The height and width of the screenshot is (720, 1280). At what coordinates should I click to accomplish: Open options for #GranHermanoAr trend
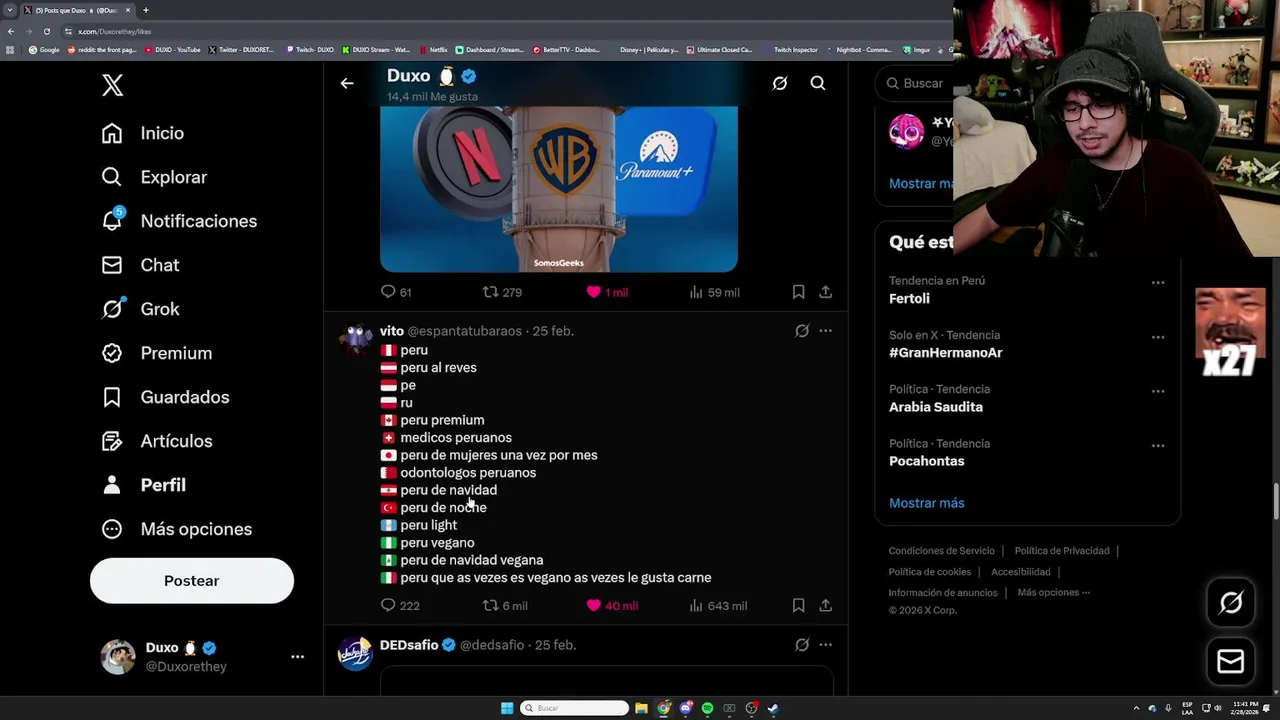1158,337
